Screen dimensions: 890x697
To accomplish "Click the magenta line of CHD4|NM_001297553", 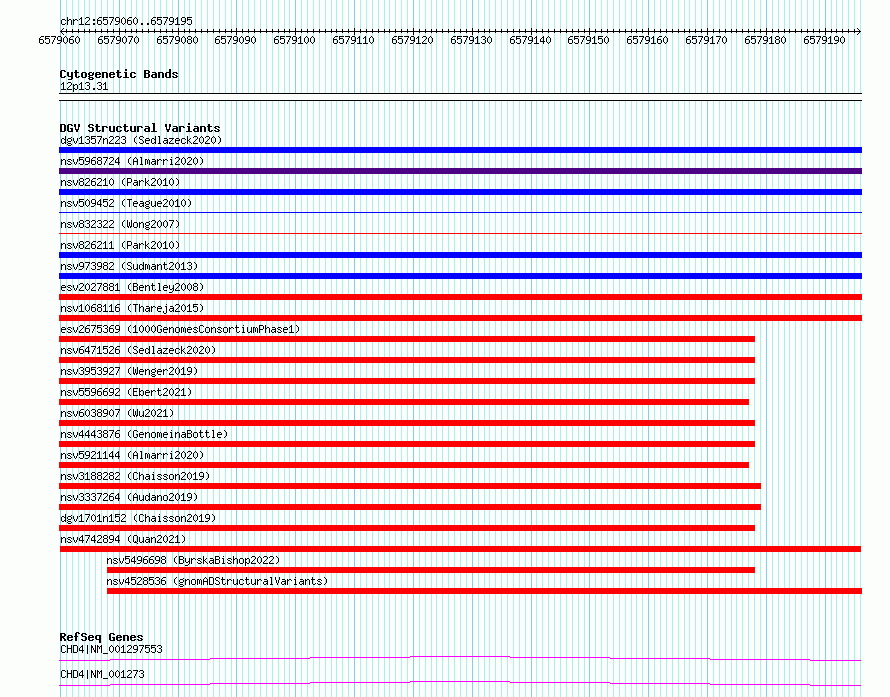I will click(x=460, y=658).
